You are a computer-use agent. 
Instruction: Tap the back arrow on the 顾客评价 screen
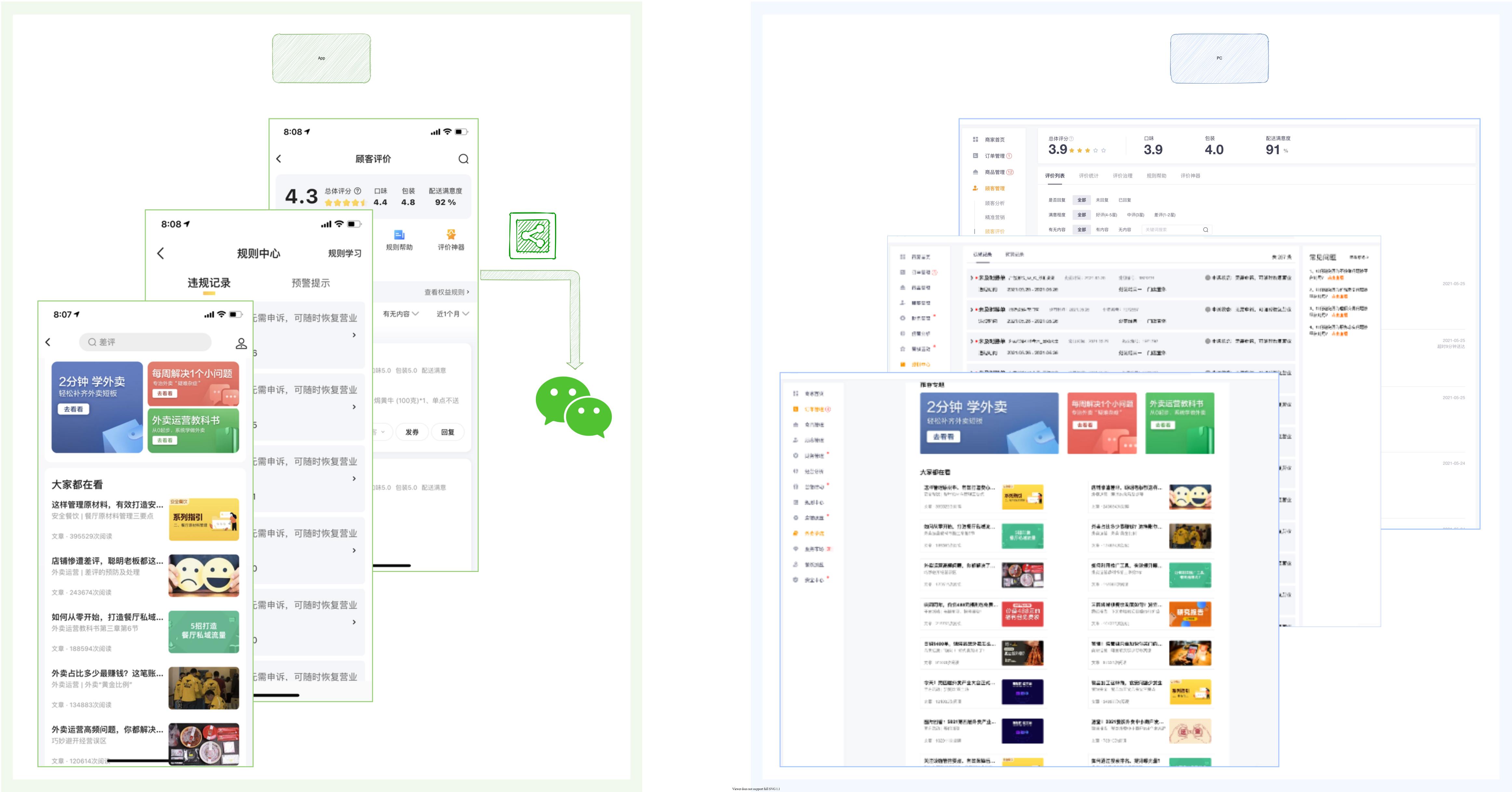pyautogui.click(x=278, y=159)
